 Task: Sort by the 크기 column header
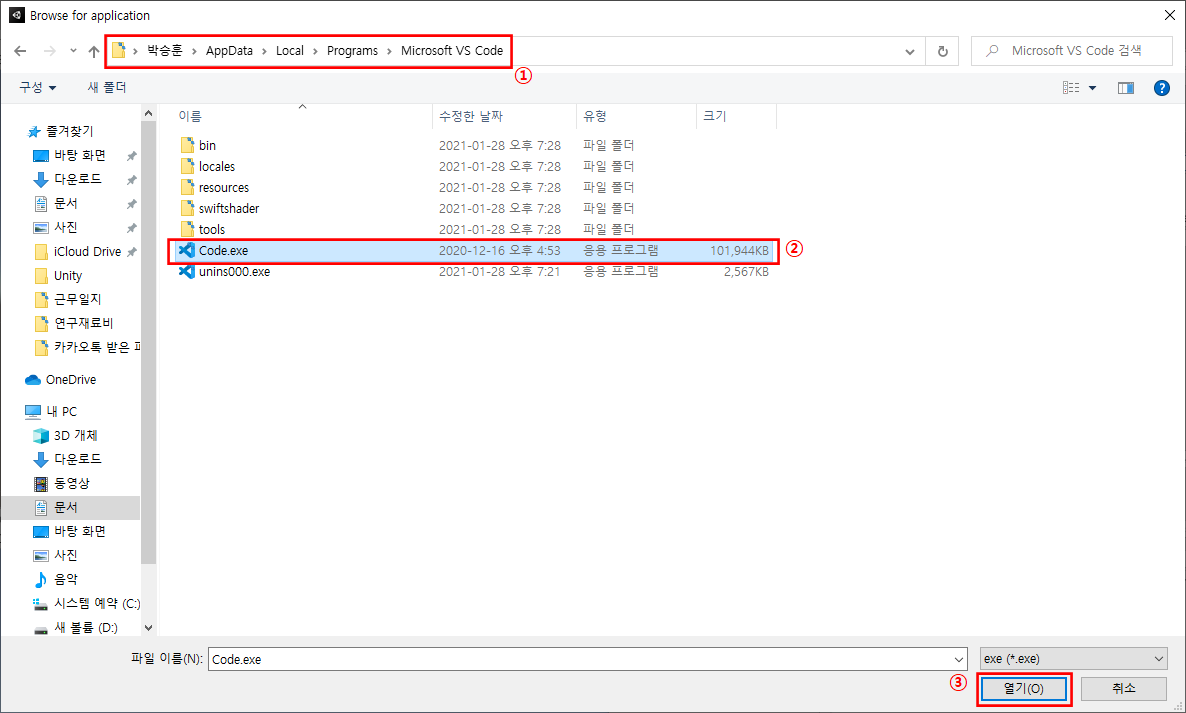(714, 116)
